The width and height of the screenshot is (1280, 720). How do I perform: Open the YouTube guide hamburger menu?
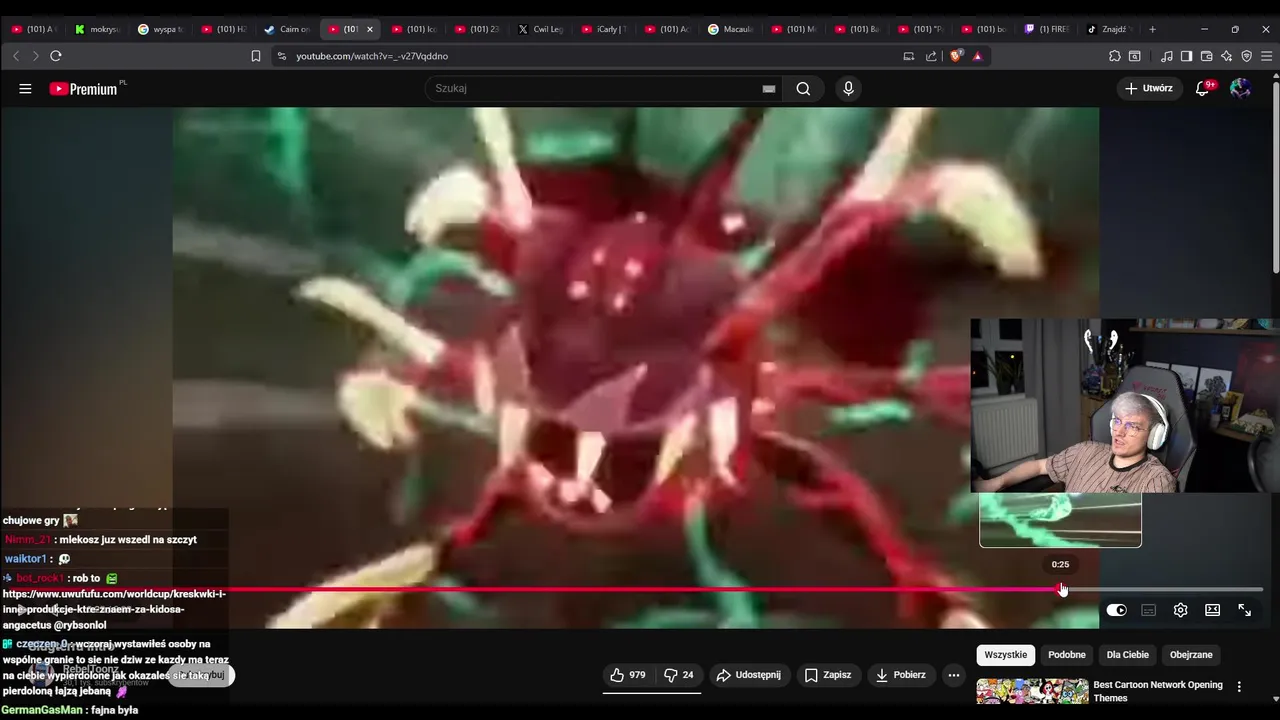25,88
